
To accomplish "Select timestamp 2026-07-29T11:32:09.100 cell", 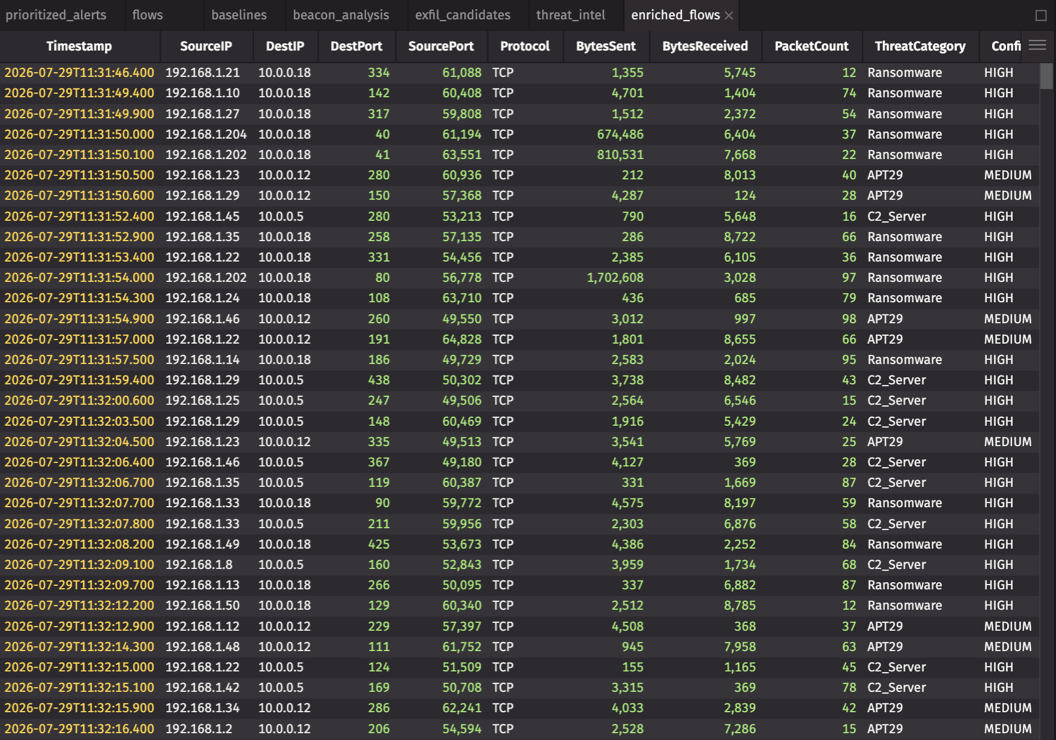I will coord(79,564).
